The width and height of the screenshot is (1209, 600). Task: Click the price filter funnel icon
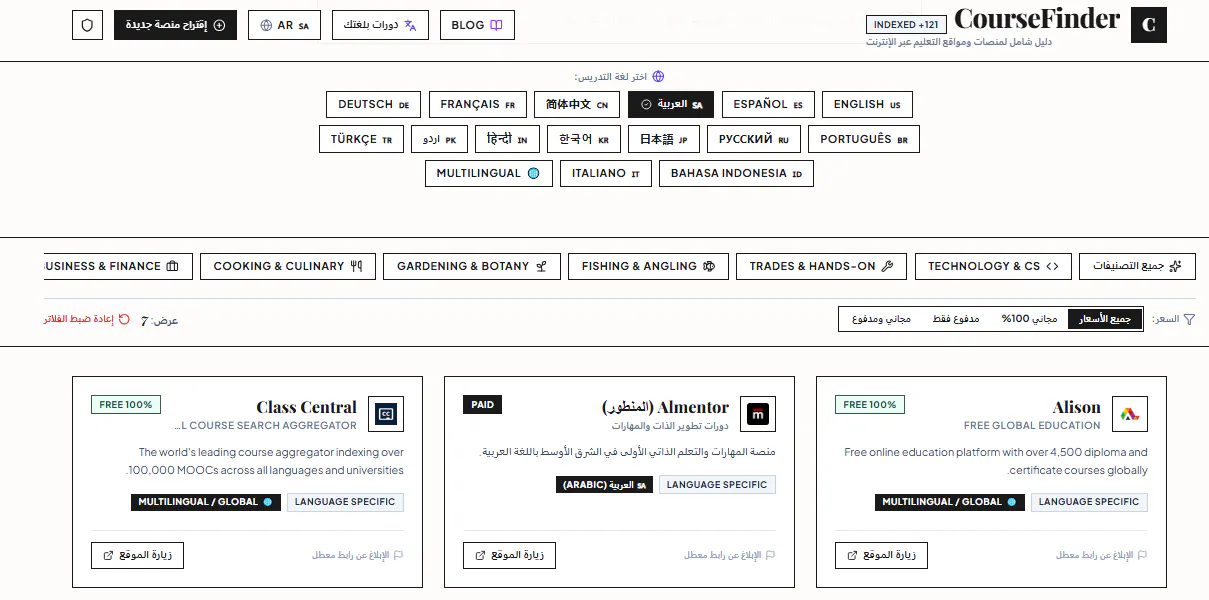click(1189, 319)
